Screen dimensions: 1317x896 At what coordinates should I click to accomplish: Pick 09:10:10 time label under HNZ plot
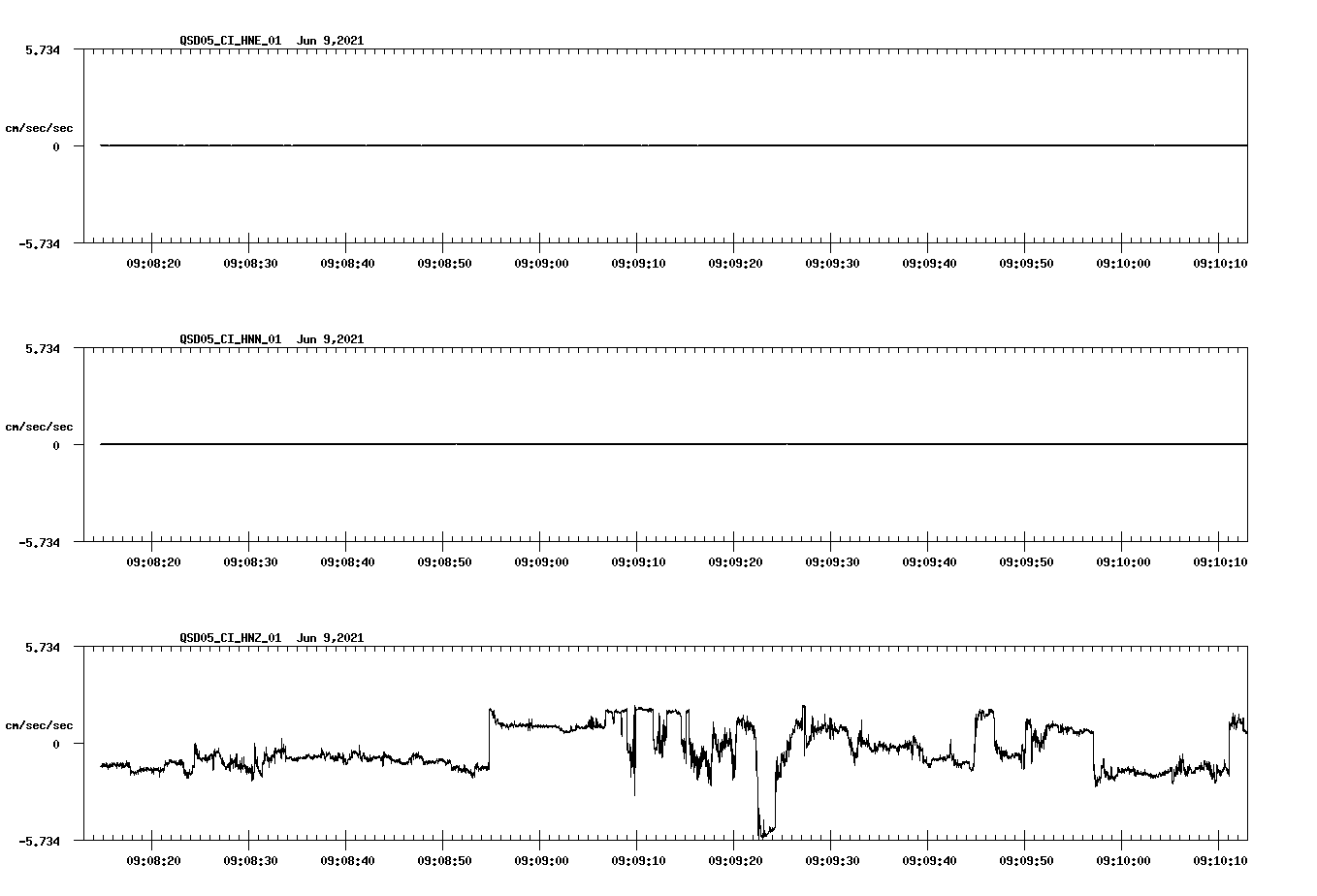coord(1220,860)
